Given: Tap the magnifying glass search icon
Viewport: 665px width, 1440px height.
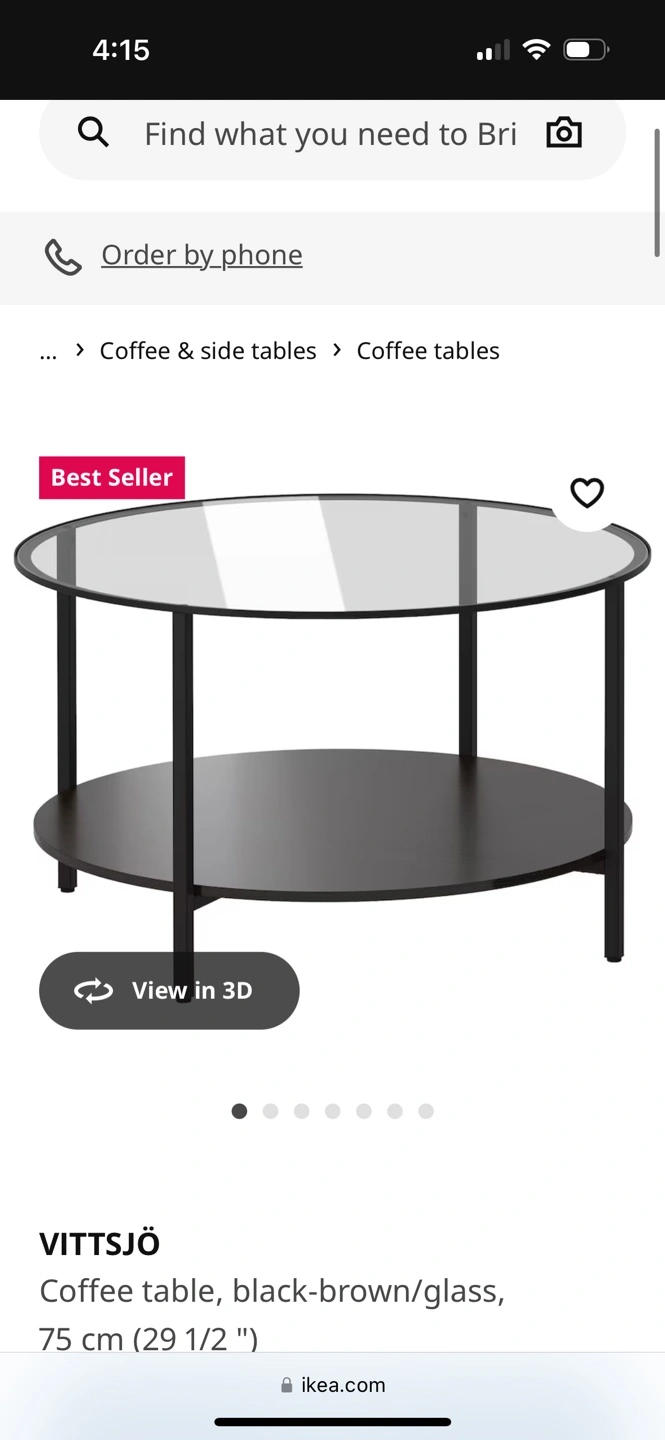Looking at the screenshot, I should coord(93,132).
